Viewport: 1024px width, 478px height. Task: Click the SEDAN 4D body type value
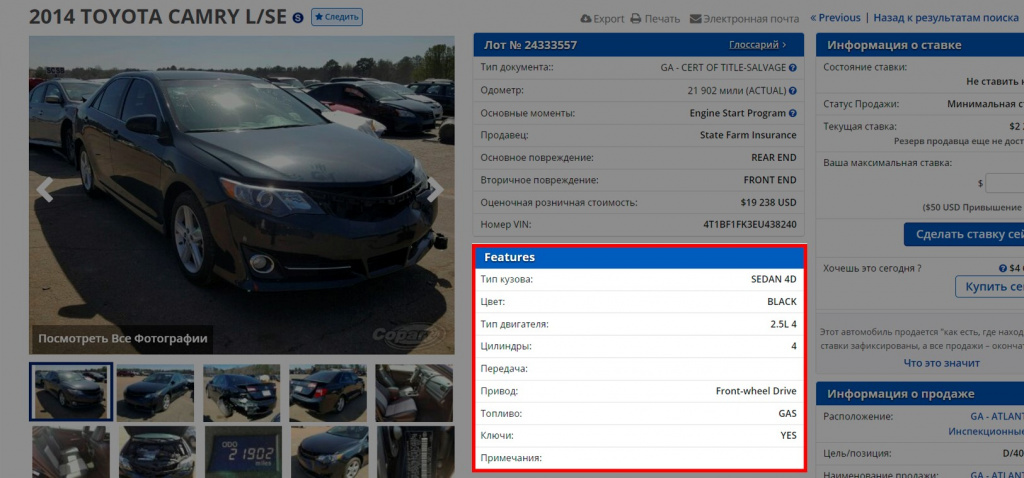pos(774,279)
